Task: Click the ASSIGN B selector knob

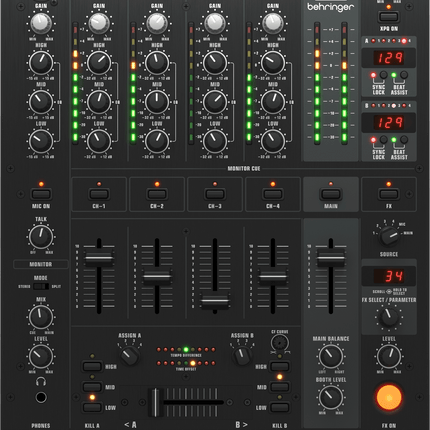Action: (x=242, y=355)
